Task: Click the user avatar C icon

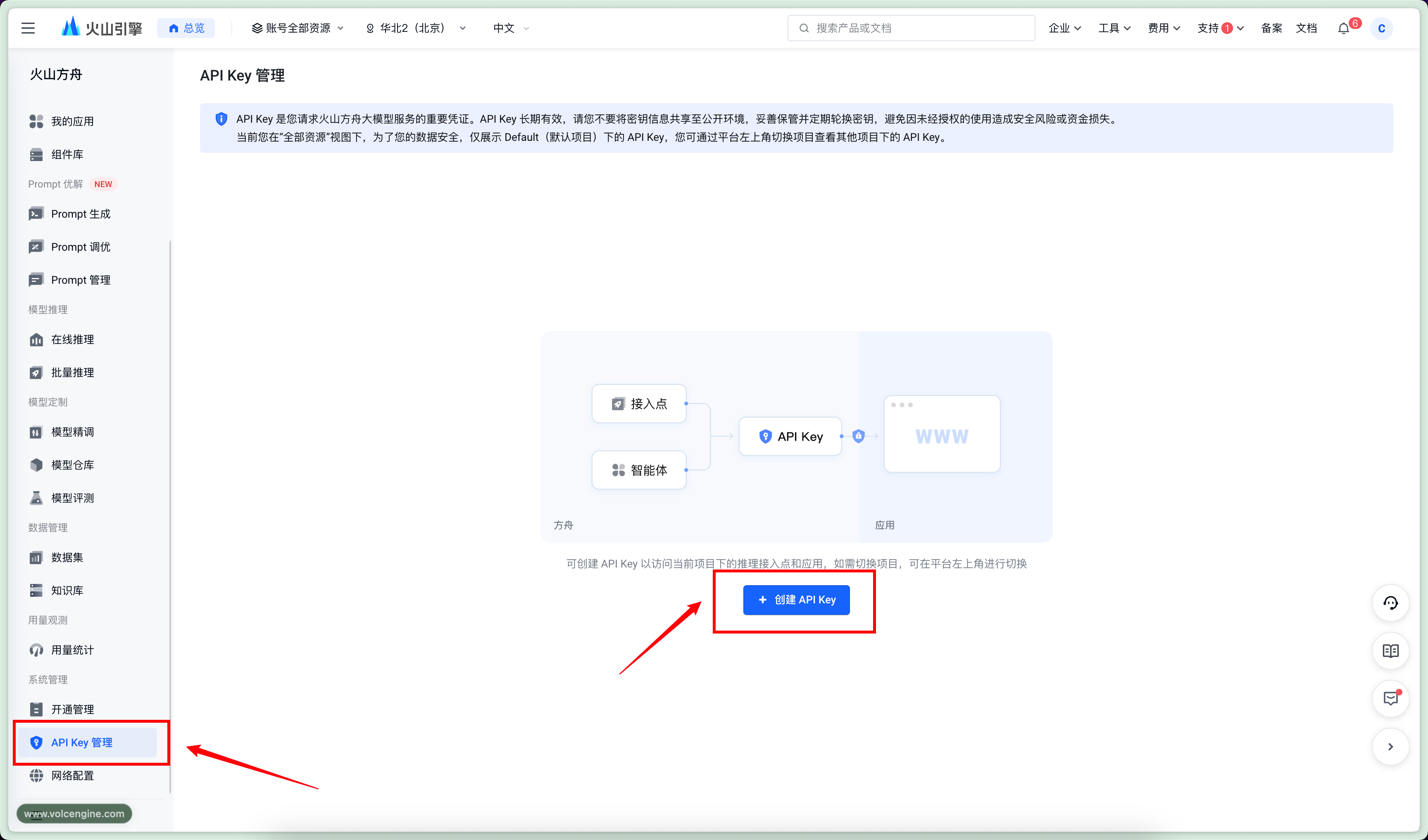Action: point(1382,28)
